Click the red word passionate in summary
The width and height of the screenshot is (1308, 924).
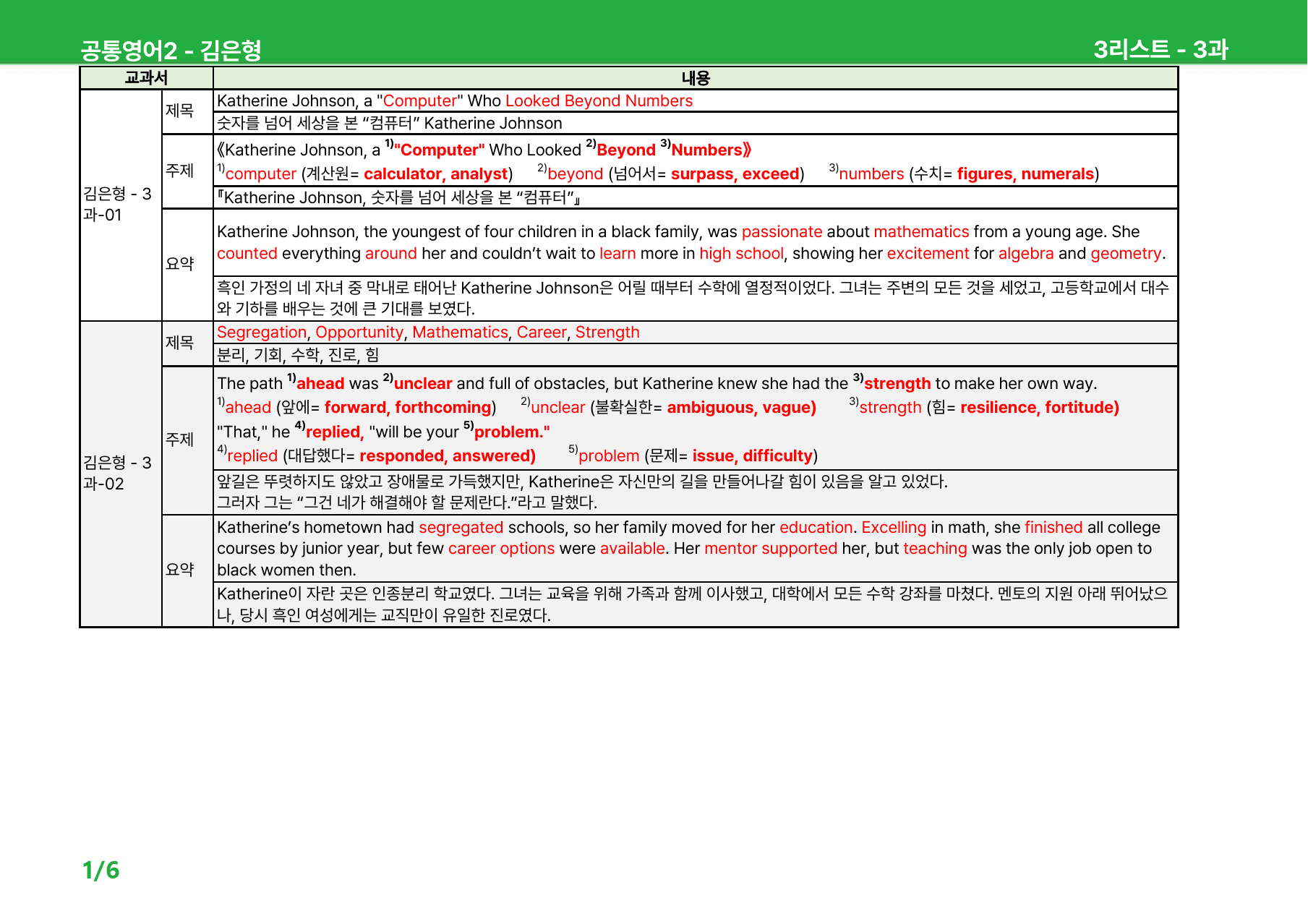(782, 232)
